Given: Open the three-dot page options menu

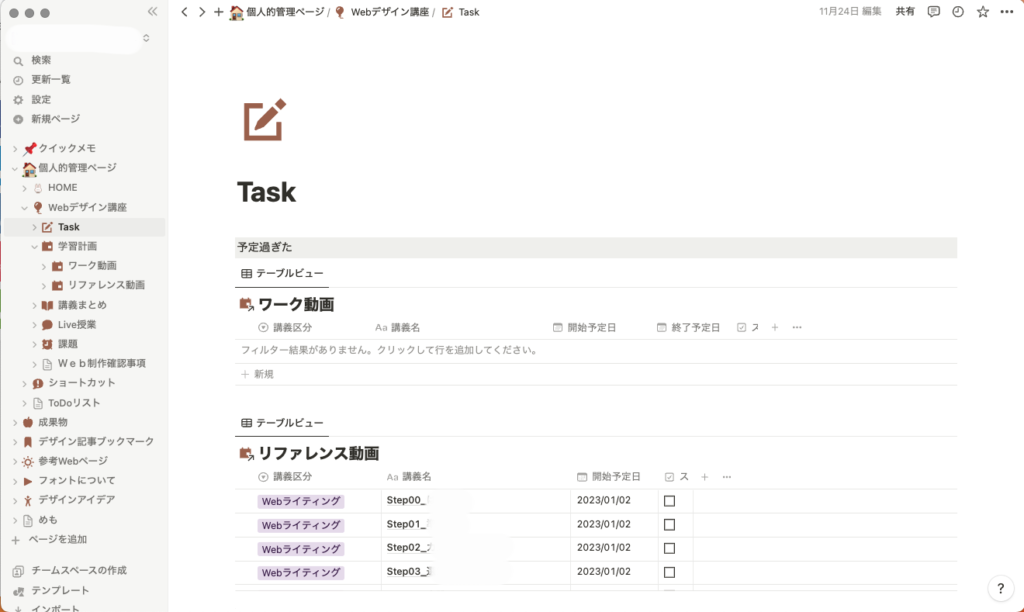Looking at the screenshot, I should pyautogui.click(x=1006, y=12).
